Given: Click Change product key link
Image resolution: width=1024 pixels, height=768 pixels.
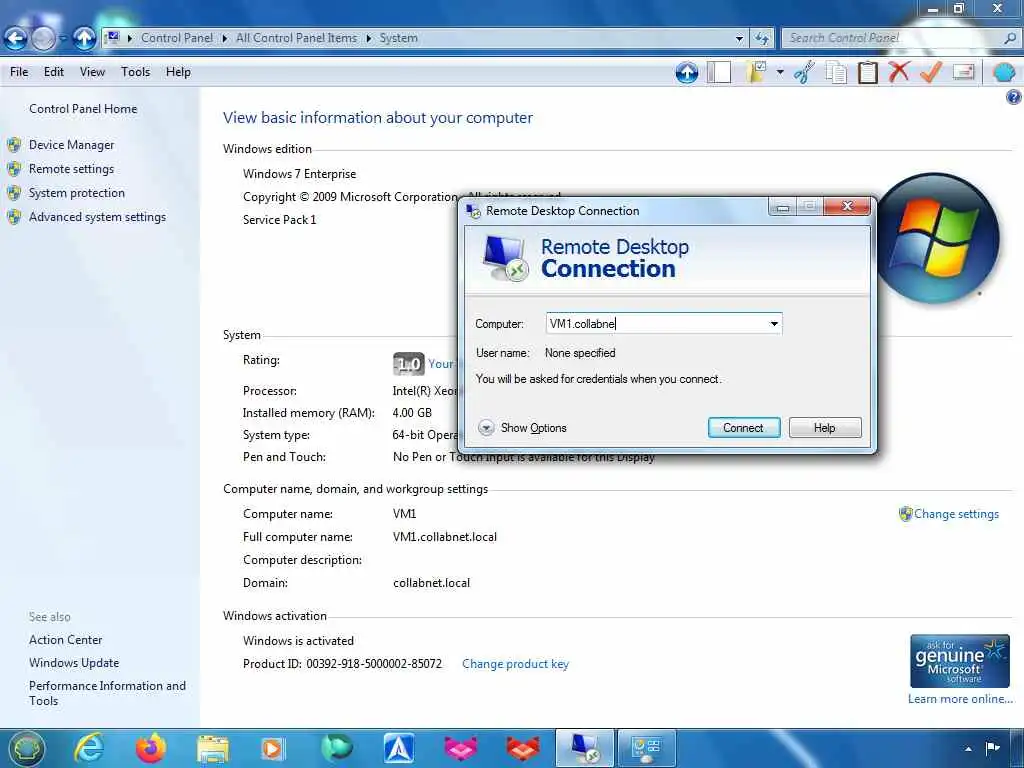Looking at the screenshot, I should point(515,664).
